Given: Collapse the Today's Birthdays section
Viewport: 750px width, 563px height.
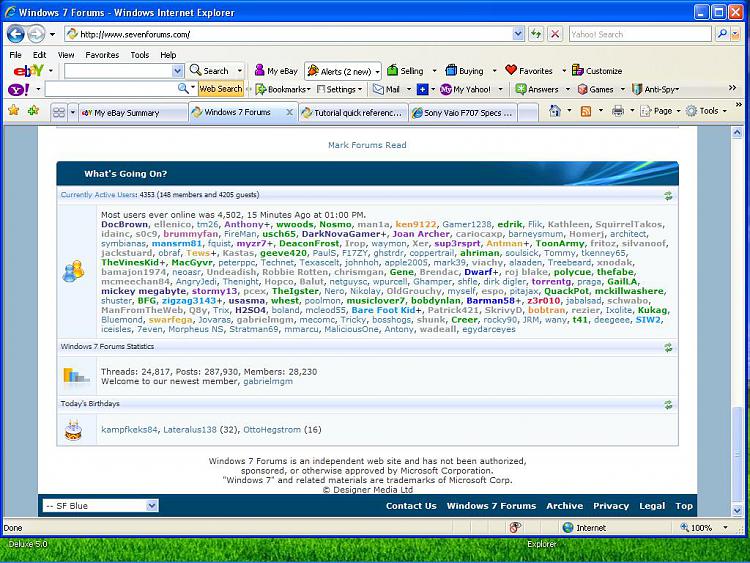Looking at the screenshot, I should click(668, 405).
